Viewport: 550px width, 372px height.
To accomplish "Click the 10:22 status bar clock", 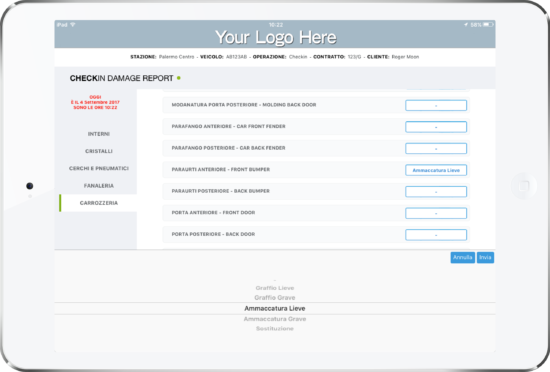I will (x=276, y=25).
